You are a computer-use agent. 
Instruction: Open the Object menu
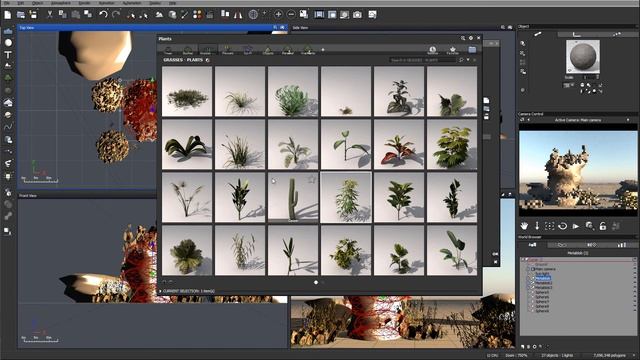point(37,3)
